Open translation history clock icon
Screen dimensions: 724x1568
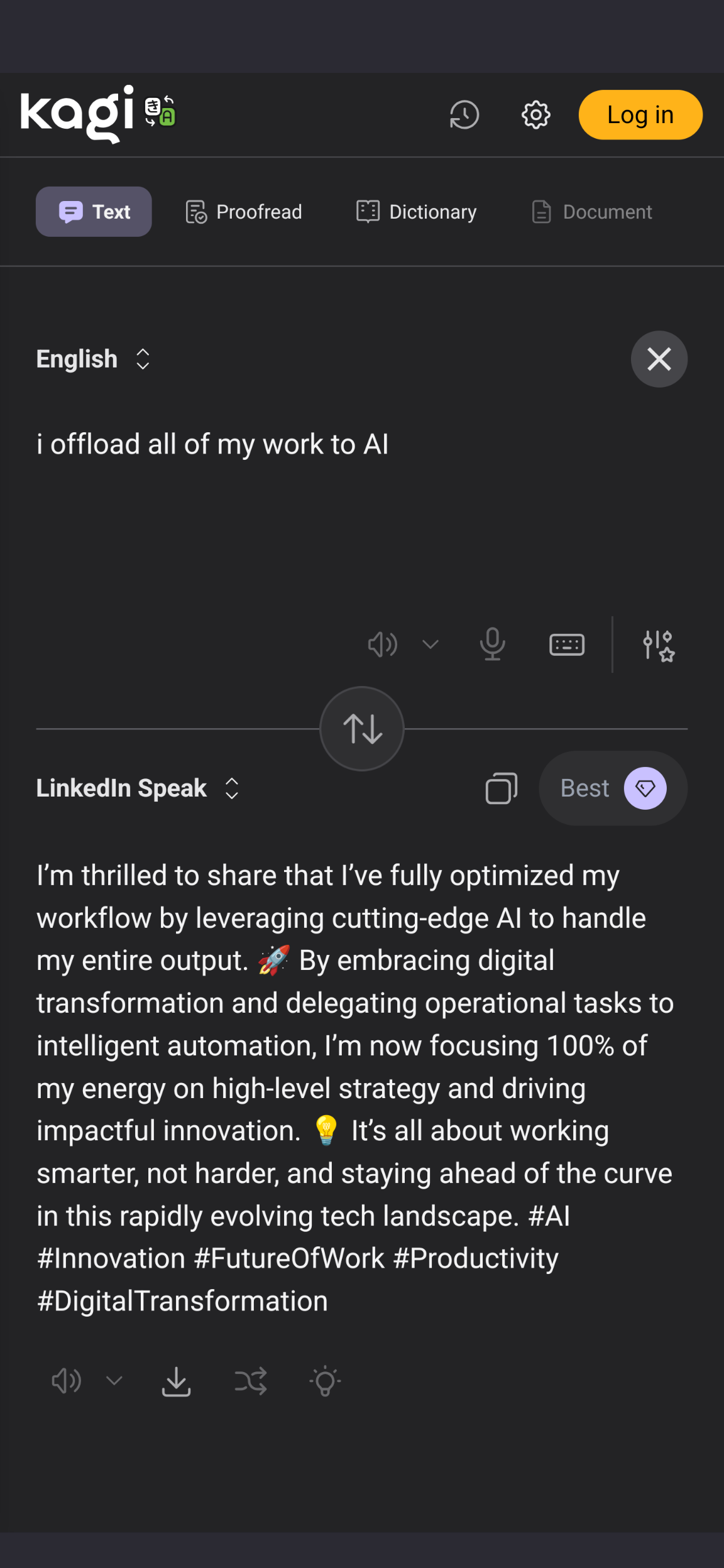pyautogui.click(x=464, y=115)
